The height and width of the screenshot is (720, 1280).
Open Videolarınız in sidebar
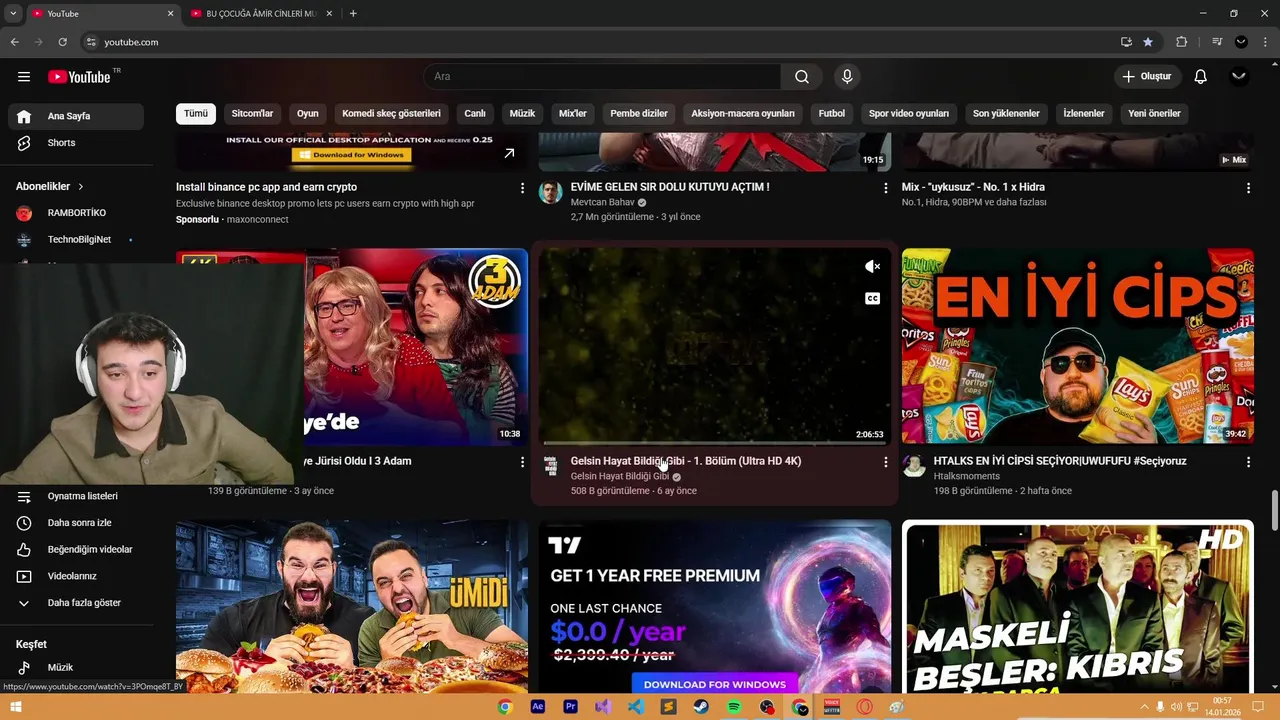(x=76, y=577)
